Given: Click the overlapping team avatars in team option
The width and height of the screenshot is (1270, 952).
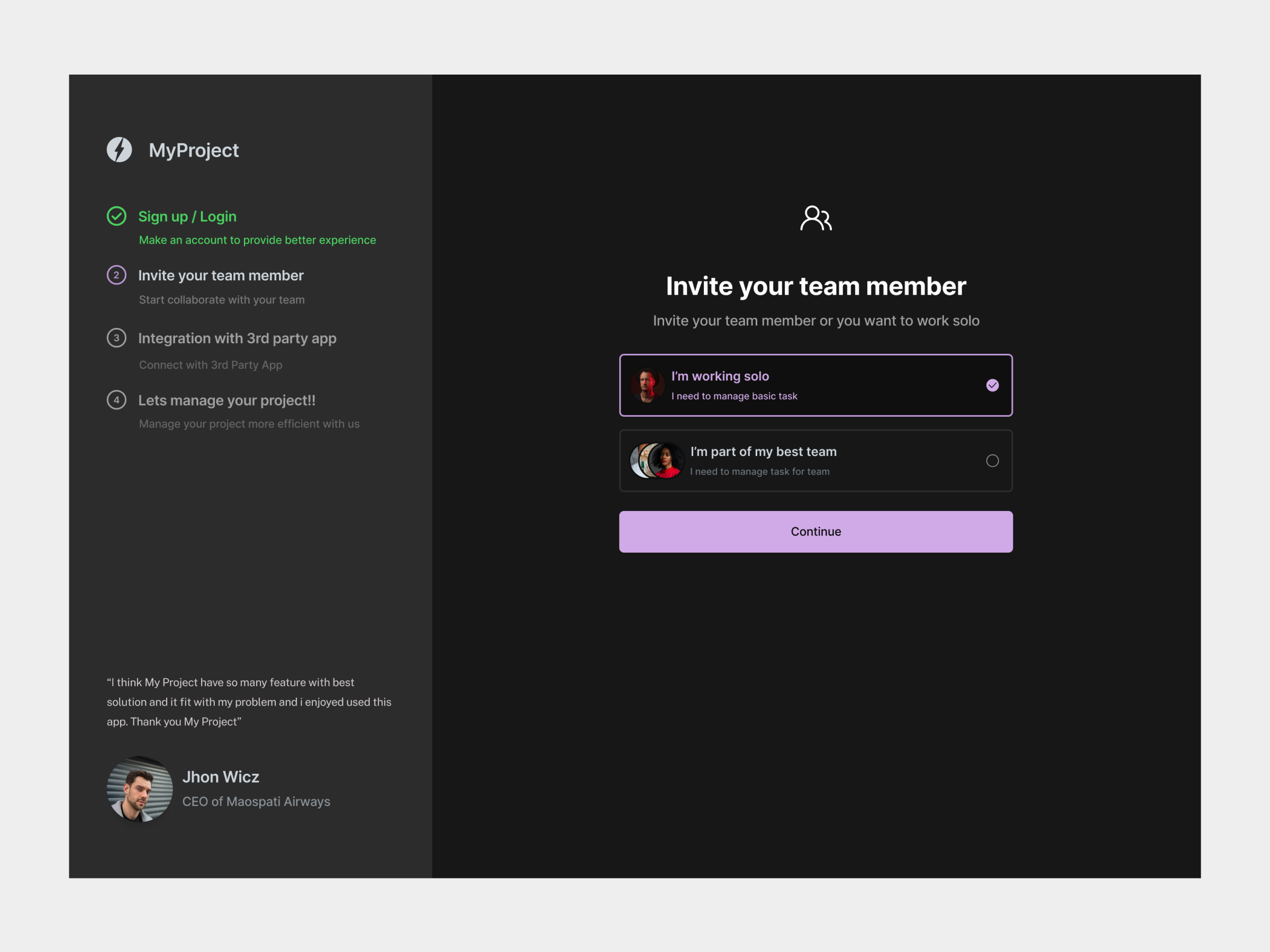Looking at the screenshot, I should 657,461.
